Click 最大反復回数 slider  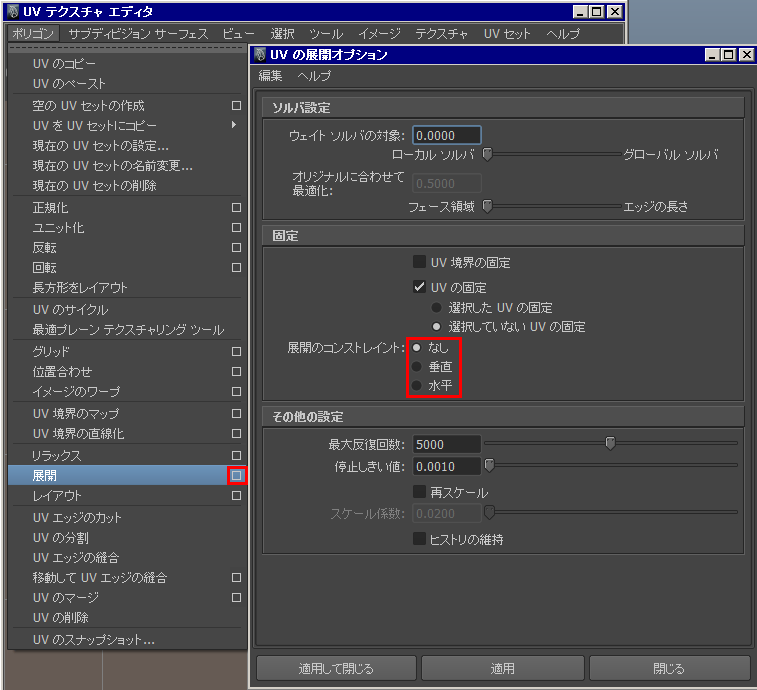pyautogui.click(x=611, y=443)
